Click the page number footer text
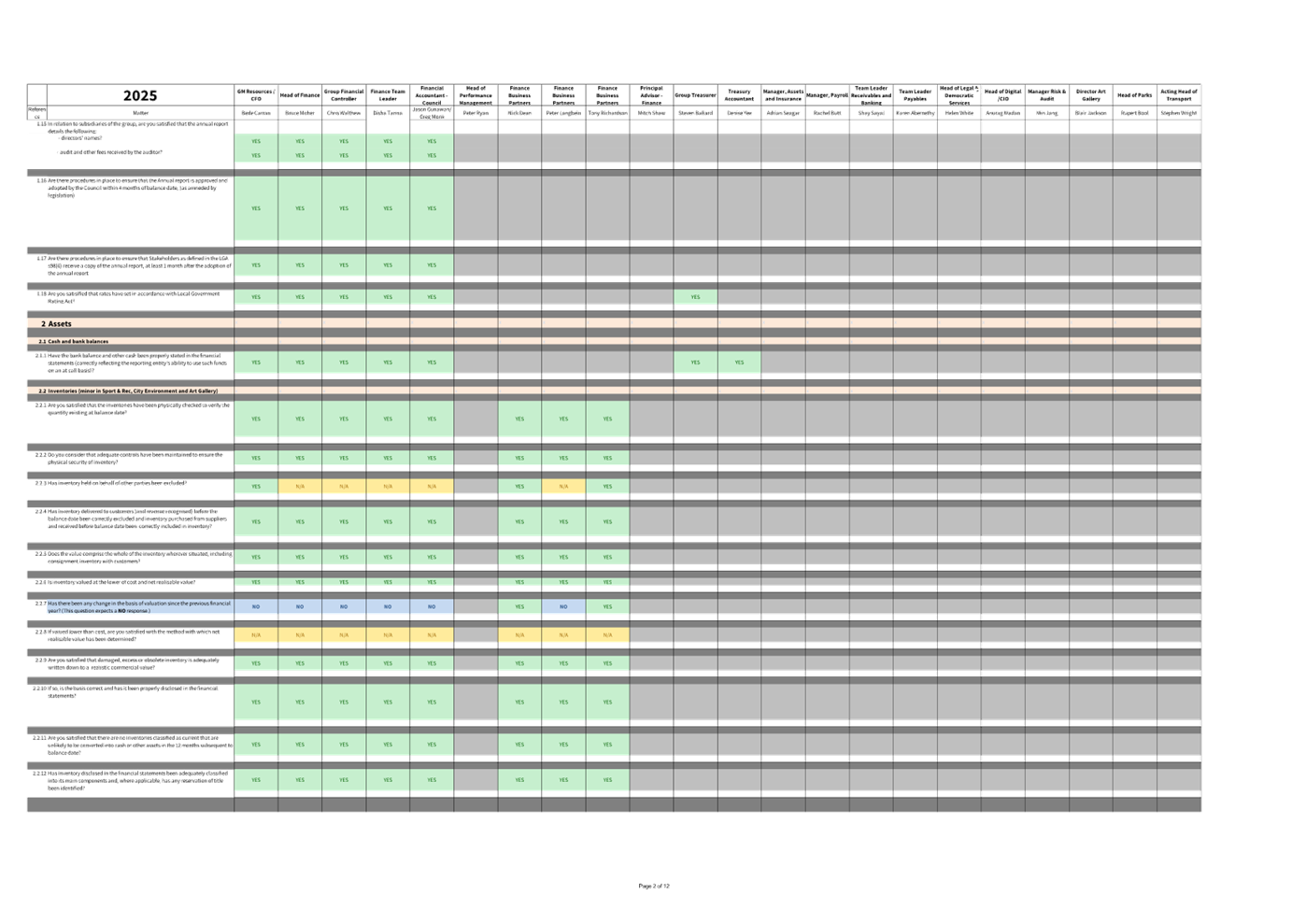The height and width of the screenshot is (924, 1306). pyautogui.click(x=654, y=886)
